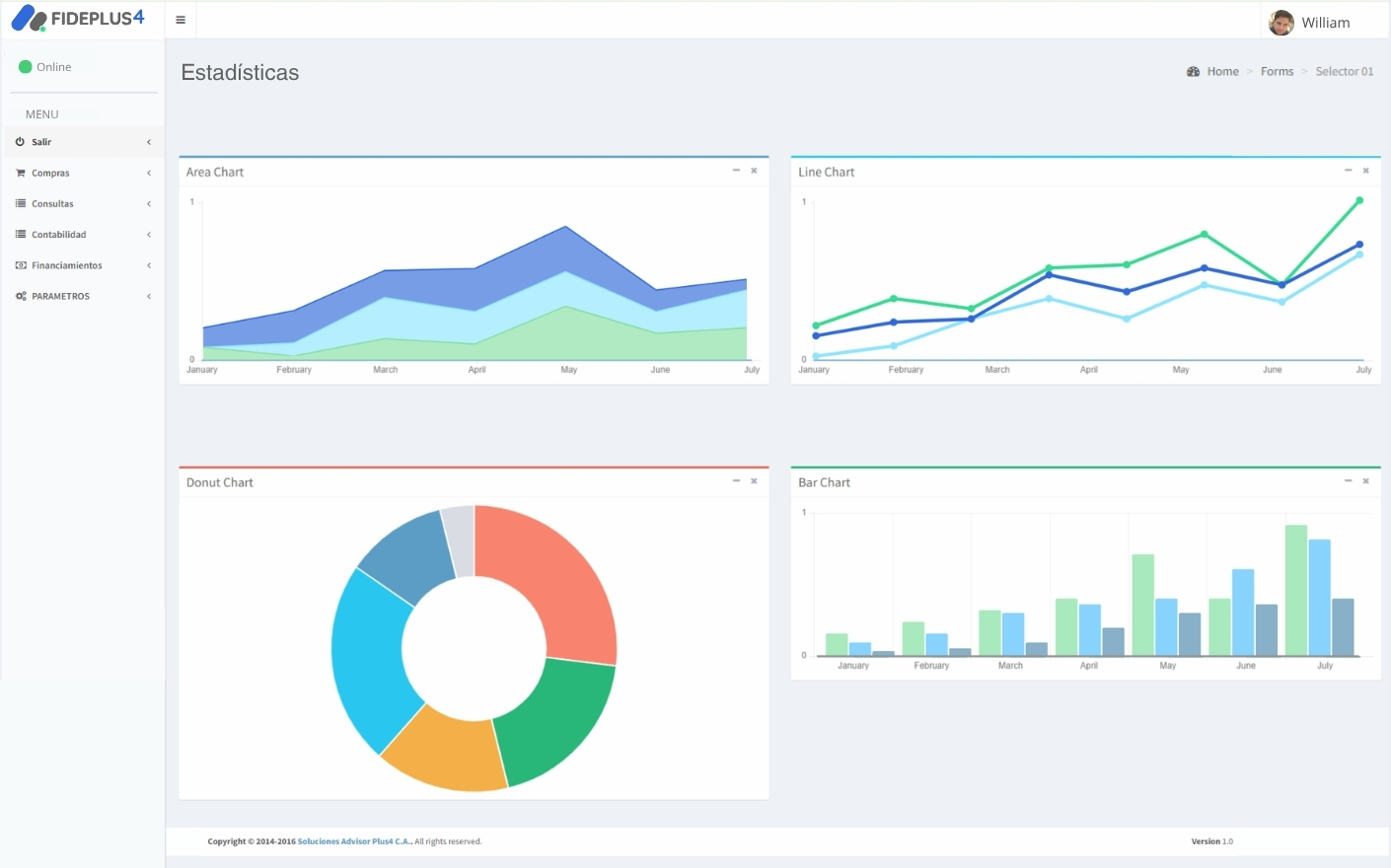Expand the PARAMETROS submenu chevron
The image size is (1391, 868).
pos(149,296)
